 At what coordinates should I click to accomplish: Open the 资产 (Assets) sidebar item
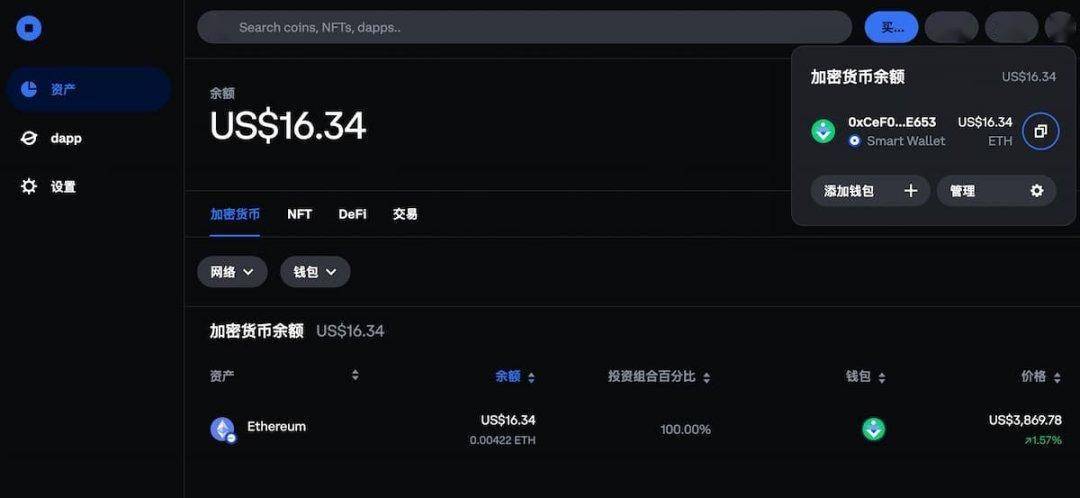[89, 89]
